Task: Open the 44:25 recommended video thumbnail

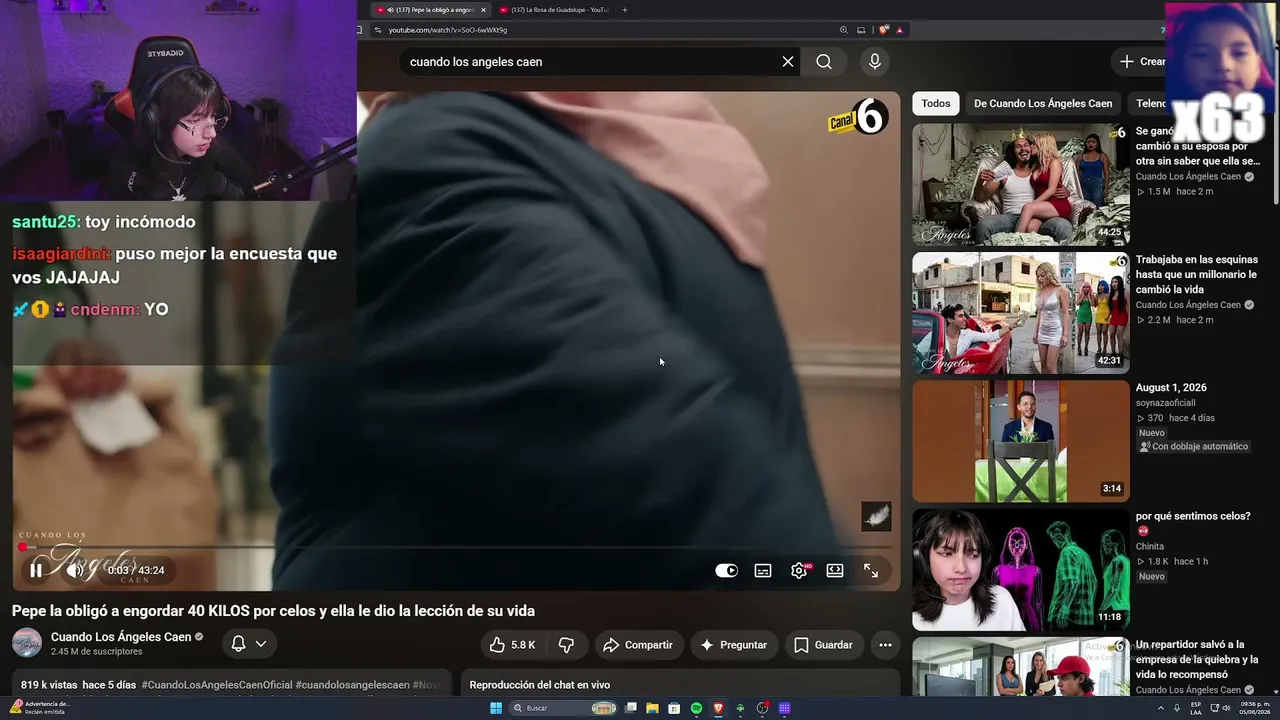Action: click(1020, 184)
